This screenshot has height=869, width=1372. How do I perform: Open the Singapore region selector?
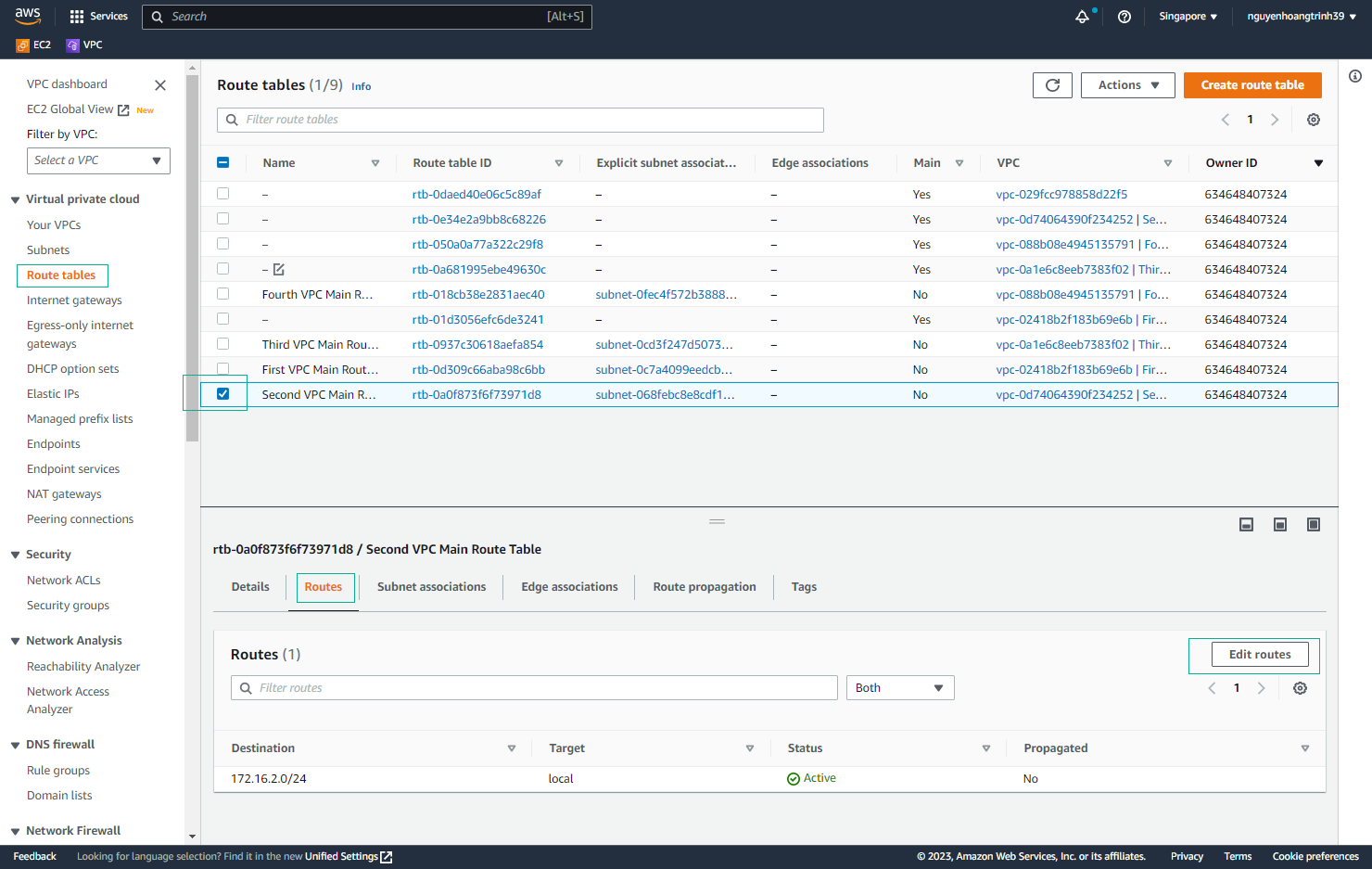[1188, 17]
